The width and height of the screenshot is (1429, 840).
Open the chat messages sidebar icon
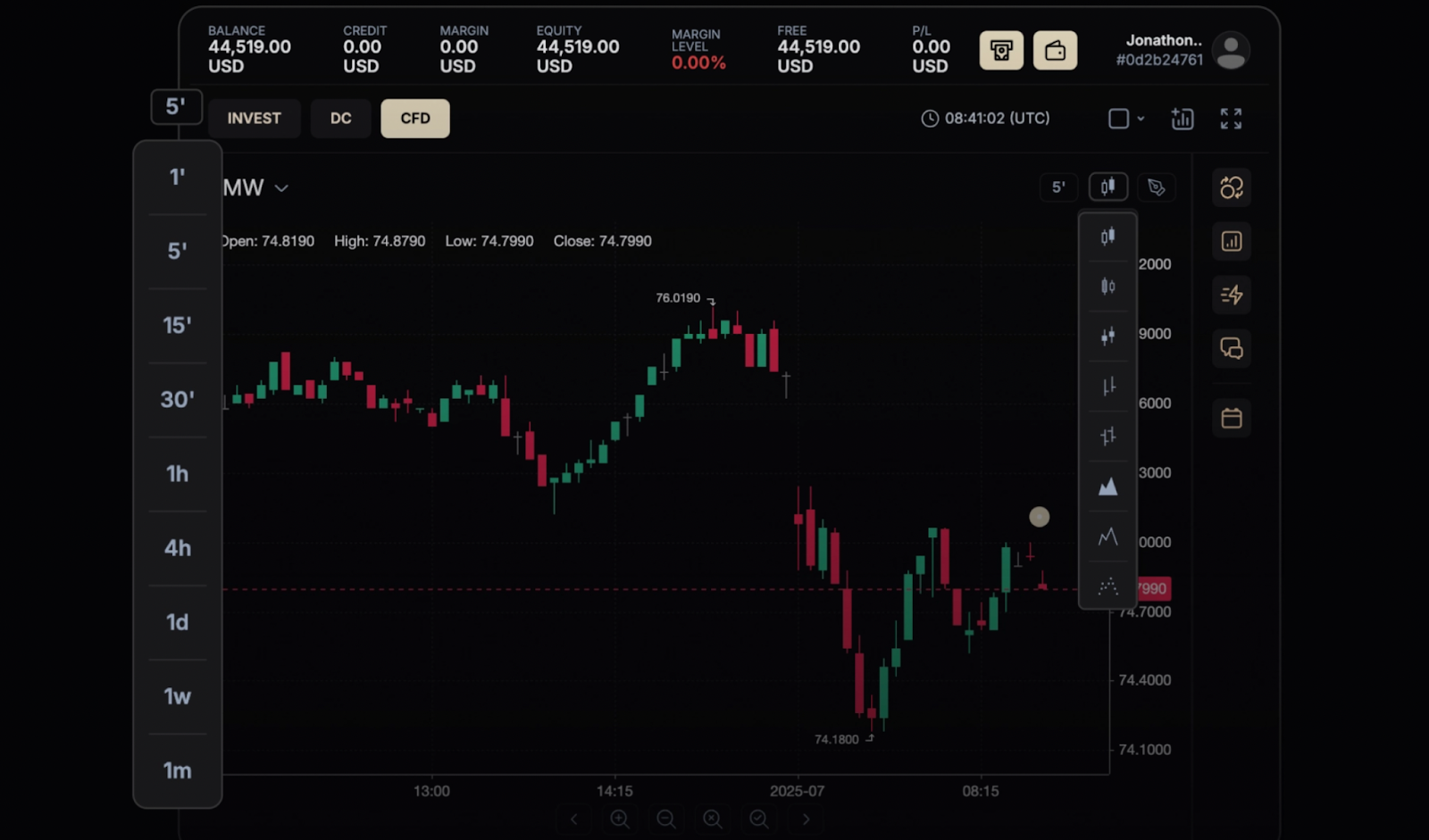tap(1232, 348)
